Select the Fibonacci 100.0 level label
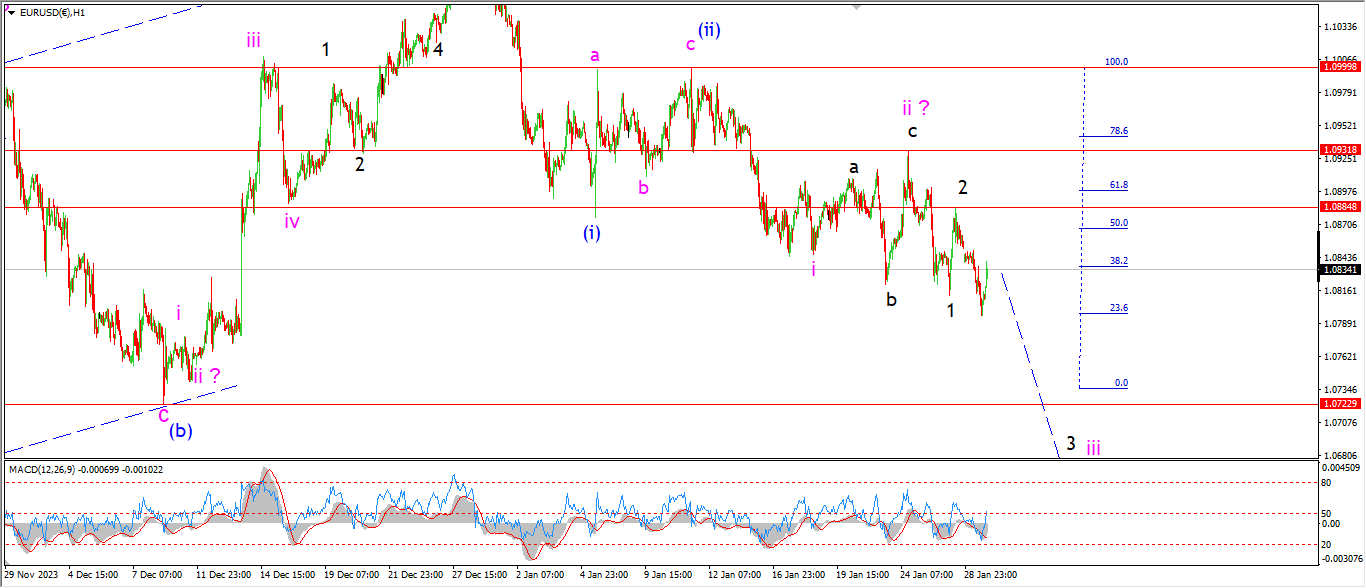This screenshot has width=1366, height=588. (x=1116, y=62)
